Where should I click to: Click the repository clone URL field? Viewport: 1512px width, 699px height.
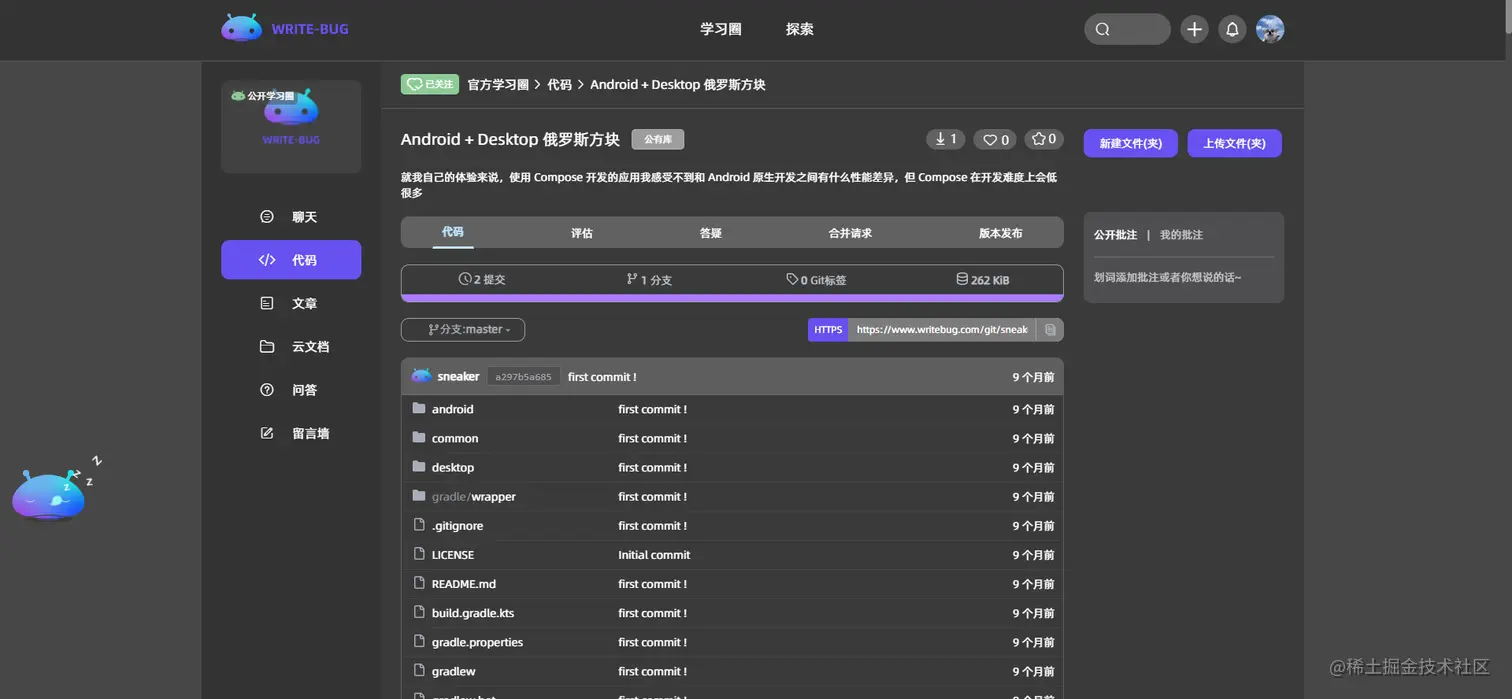[942, 329]
